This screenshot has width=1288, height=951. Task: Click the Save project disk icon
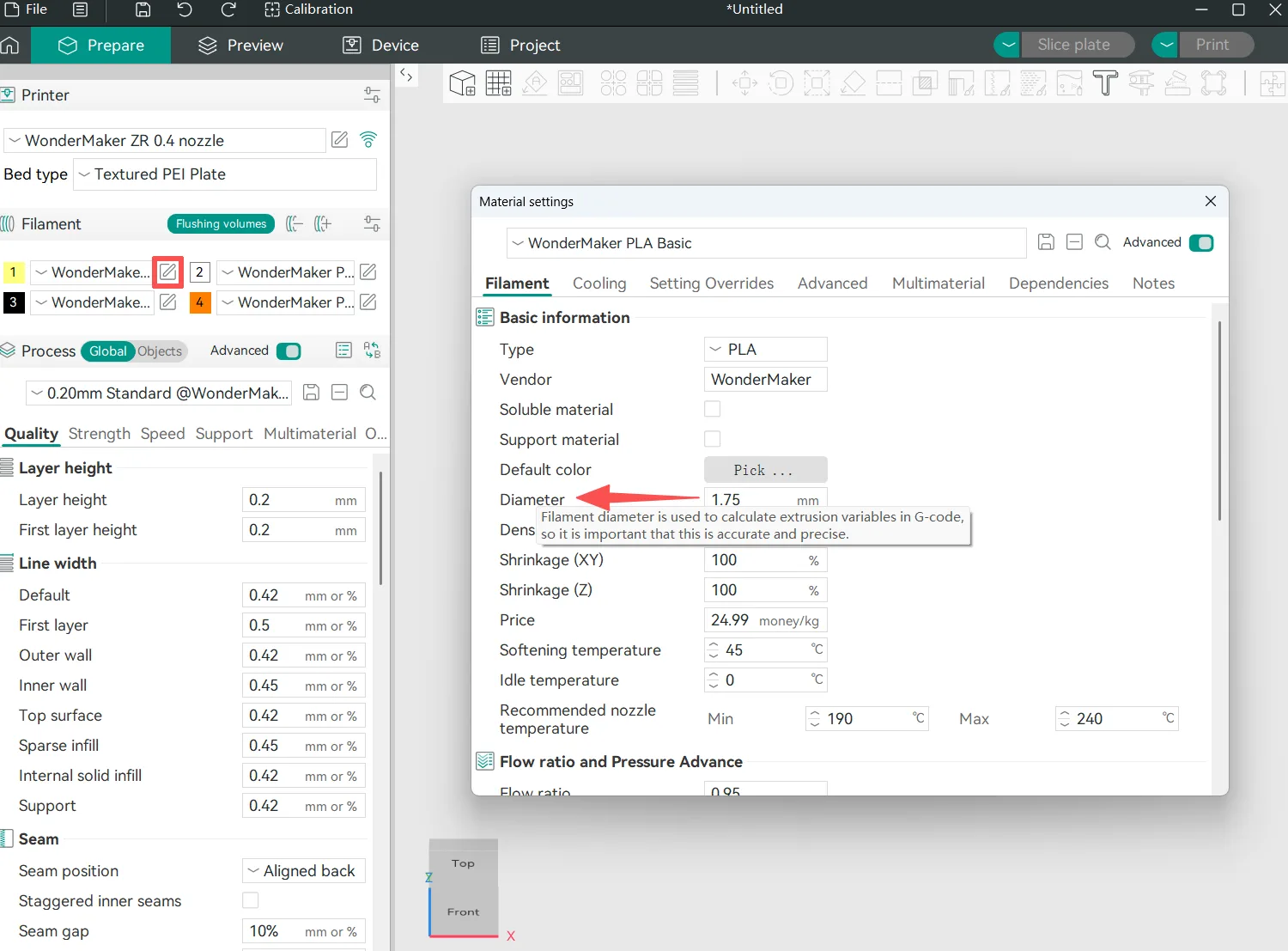click(x=143, y=9)
